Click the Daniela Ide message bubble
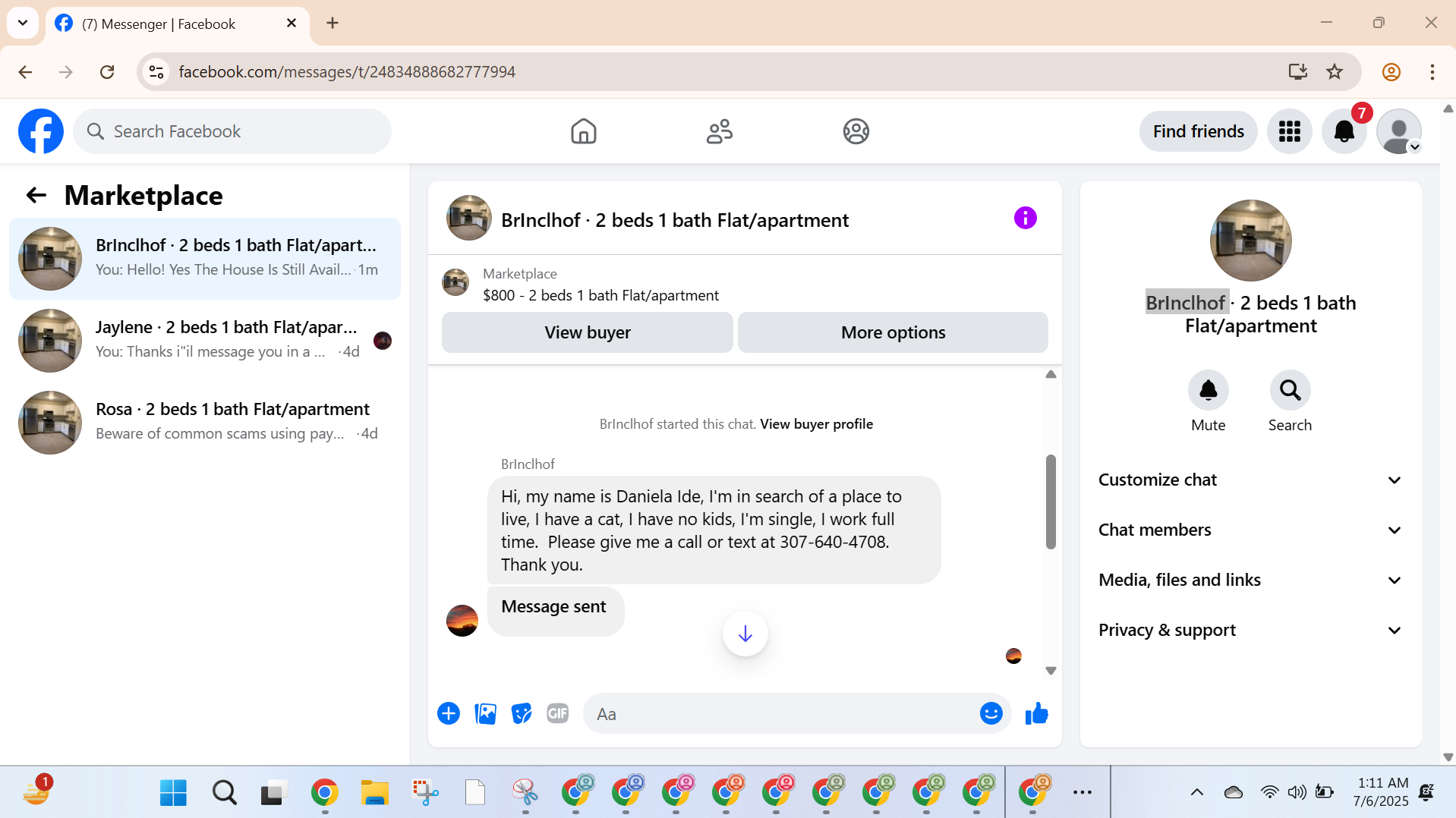Image resolution: width=1456 pixels, height=818 pixels. (x=714, y=530)
